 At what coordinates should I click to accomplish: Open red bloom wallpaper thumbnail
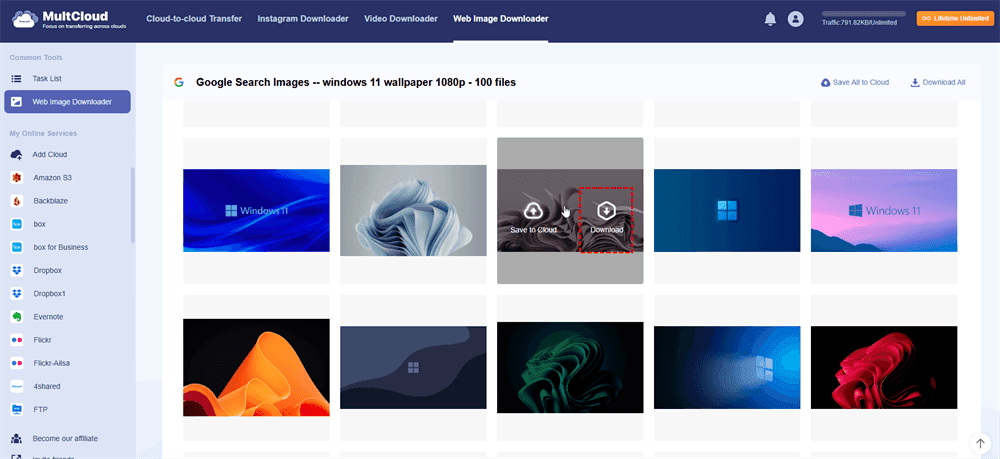(x=884, y=368)
